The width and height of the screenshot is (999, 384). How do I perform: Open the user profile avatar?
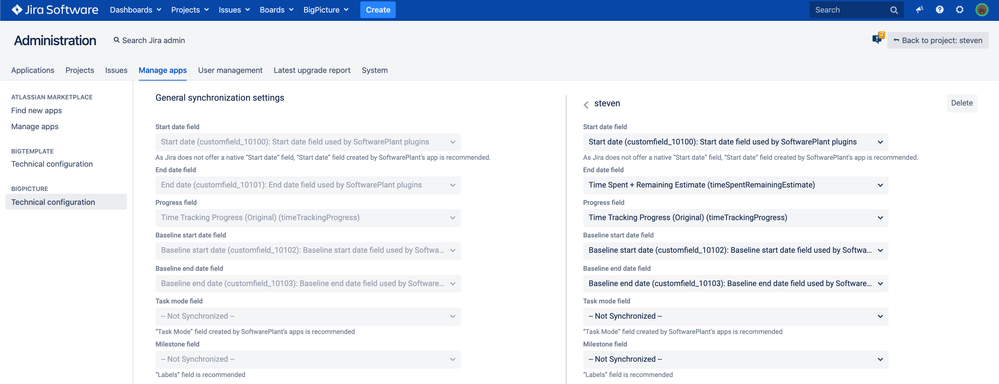tap(981, 10)
